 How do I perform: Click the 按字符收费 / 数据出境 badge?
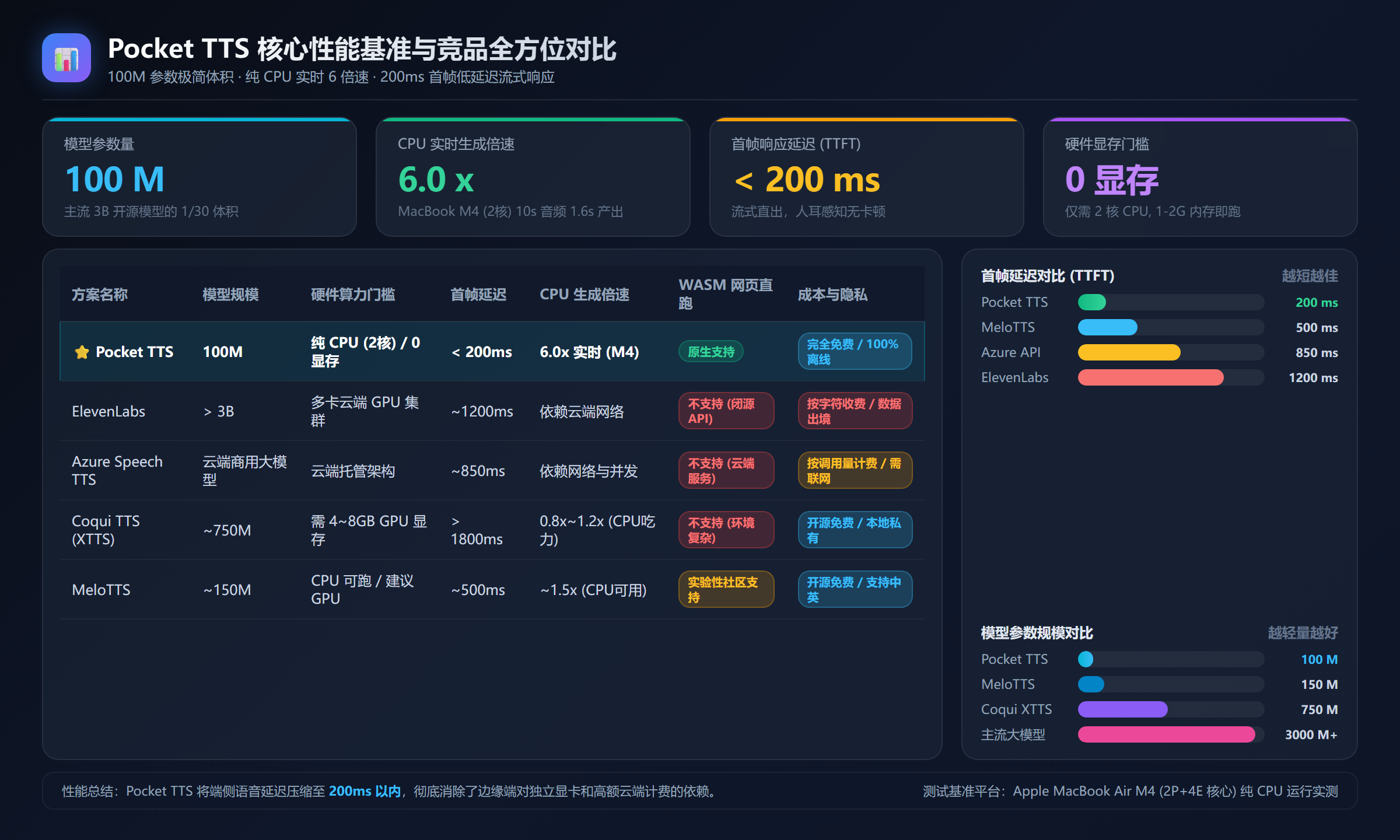tap(855, 411)
